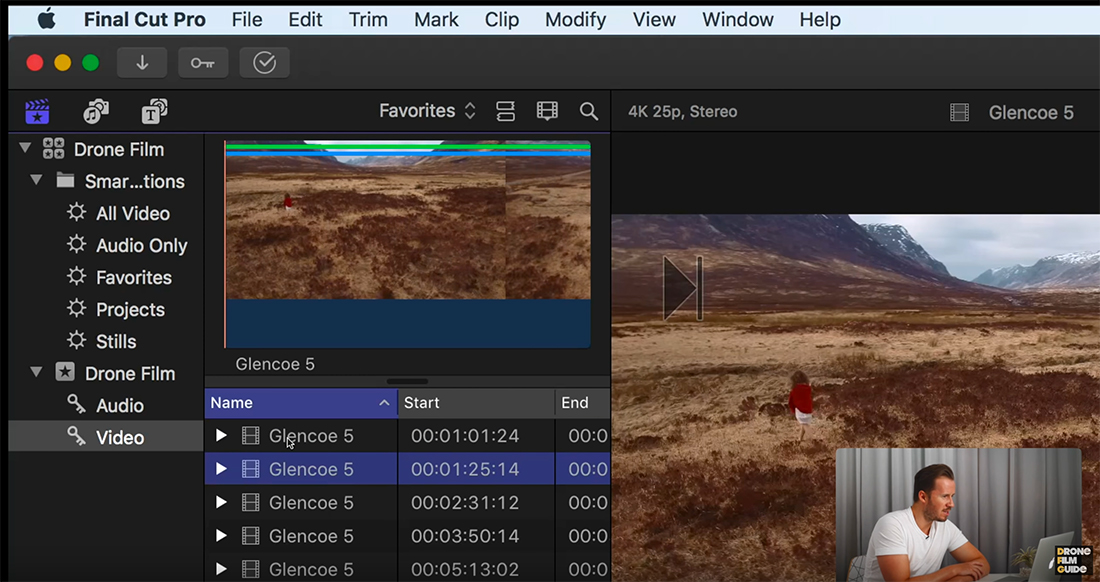
Task: Open the Photos and Audio sidebar
Action: coord(95,111)
